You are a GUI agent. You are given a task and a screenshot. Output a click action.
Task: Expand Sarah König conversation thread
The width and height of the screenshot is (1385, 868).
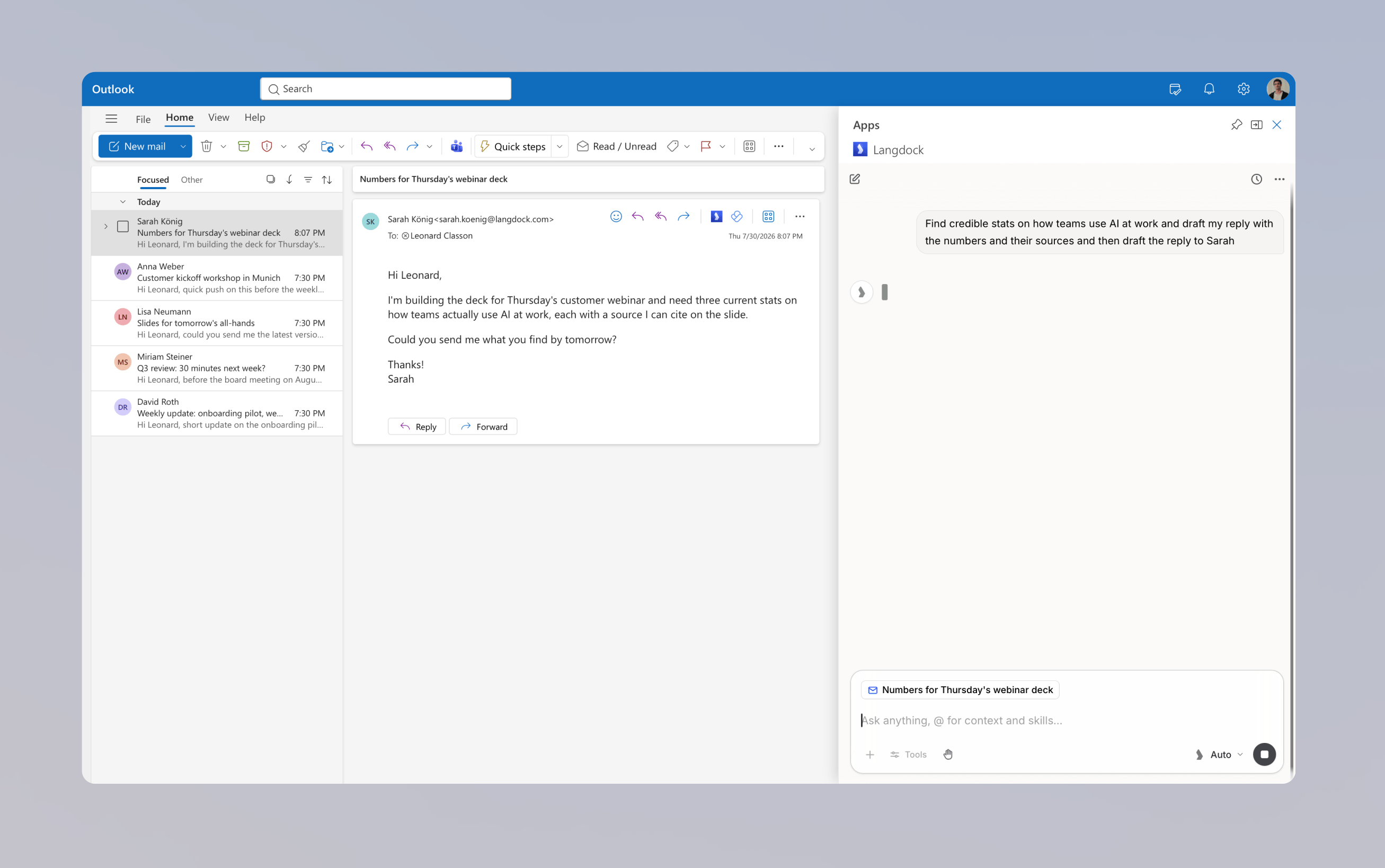click(x=105, y=226)
